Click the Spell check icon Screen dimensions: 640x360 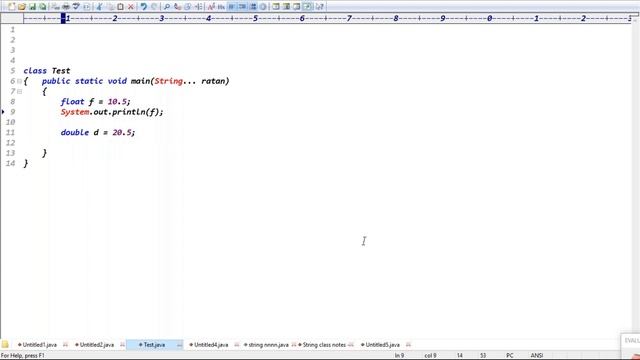click(x=76, y=7)
